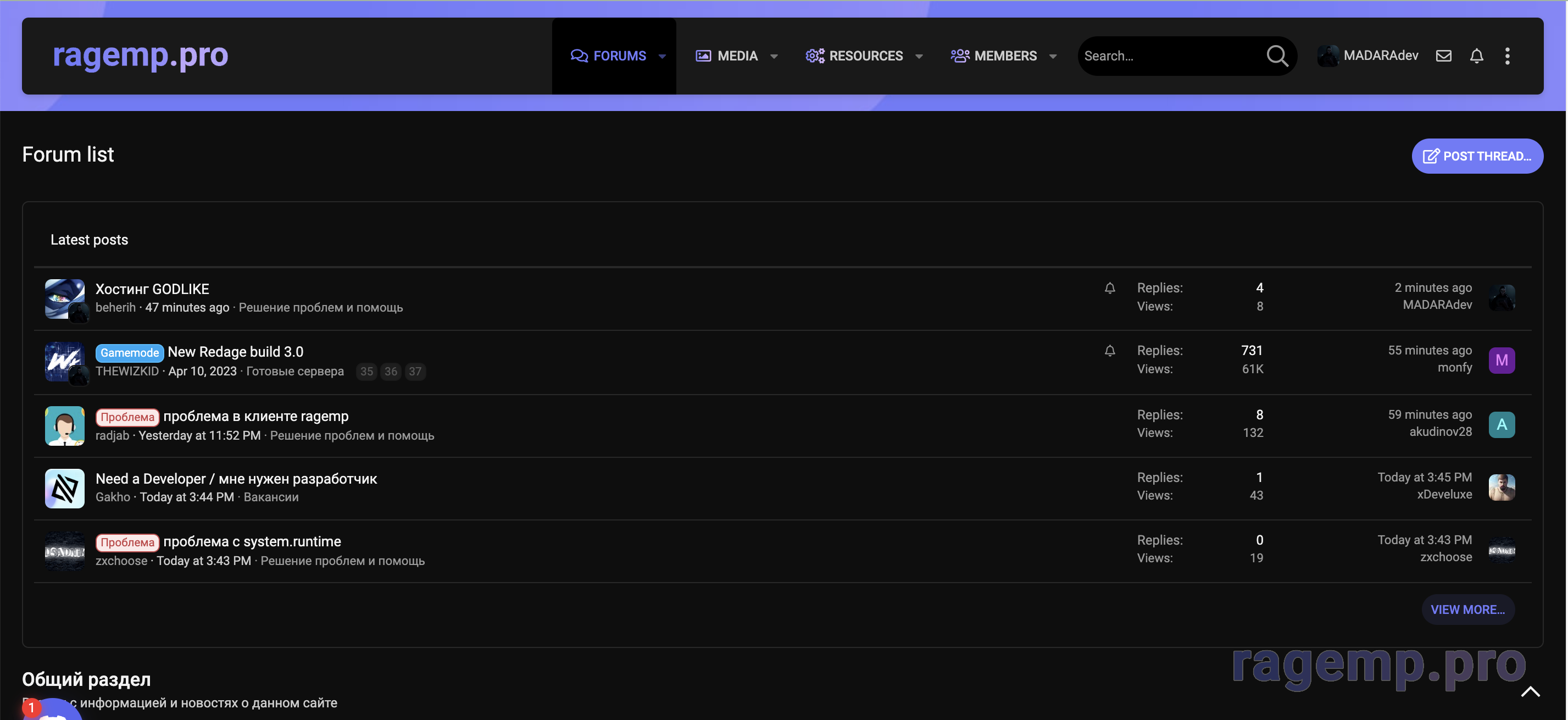The width and height of the screenshot is (1568, 720).
Task: Click the View More button
Action: click(1467, 610)
